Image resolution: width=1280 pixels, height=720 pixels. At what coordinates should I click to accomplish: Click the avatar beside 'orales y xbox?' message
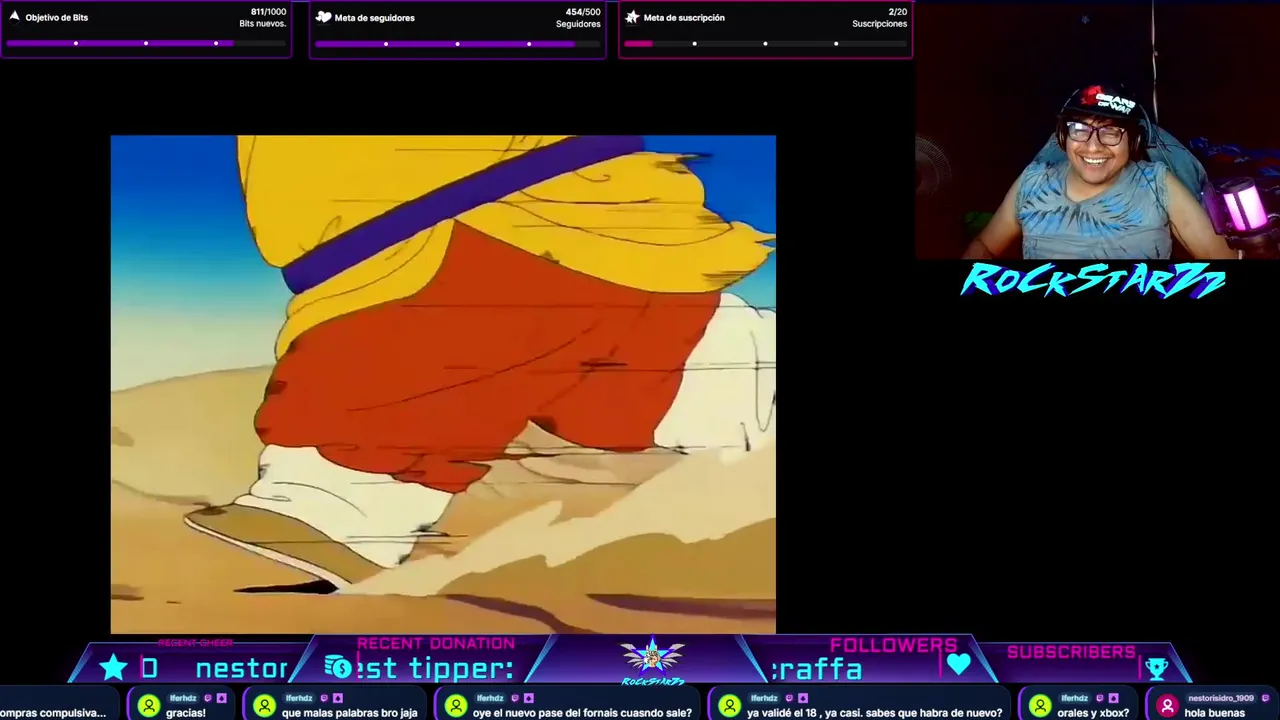click(1040, 706)
